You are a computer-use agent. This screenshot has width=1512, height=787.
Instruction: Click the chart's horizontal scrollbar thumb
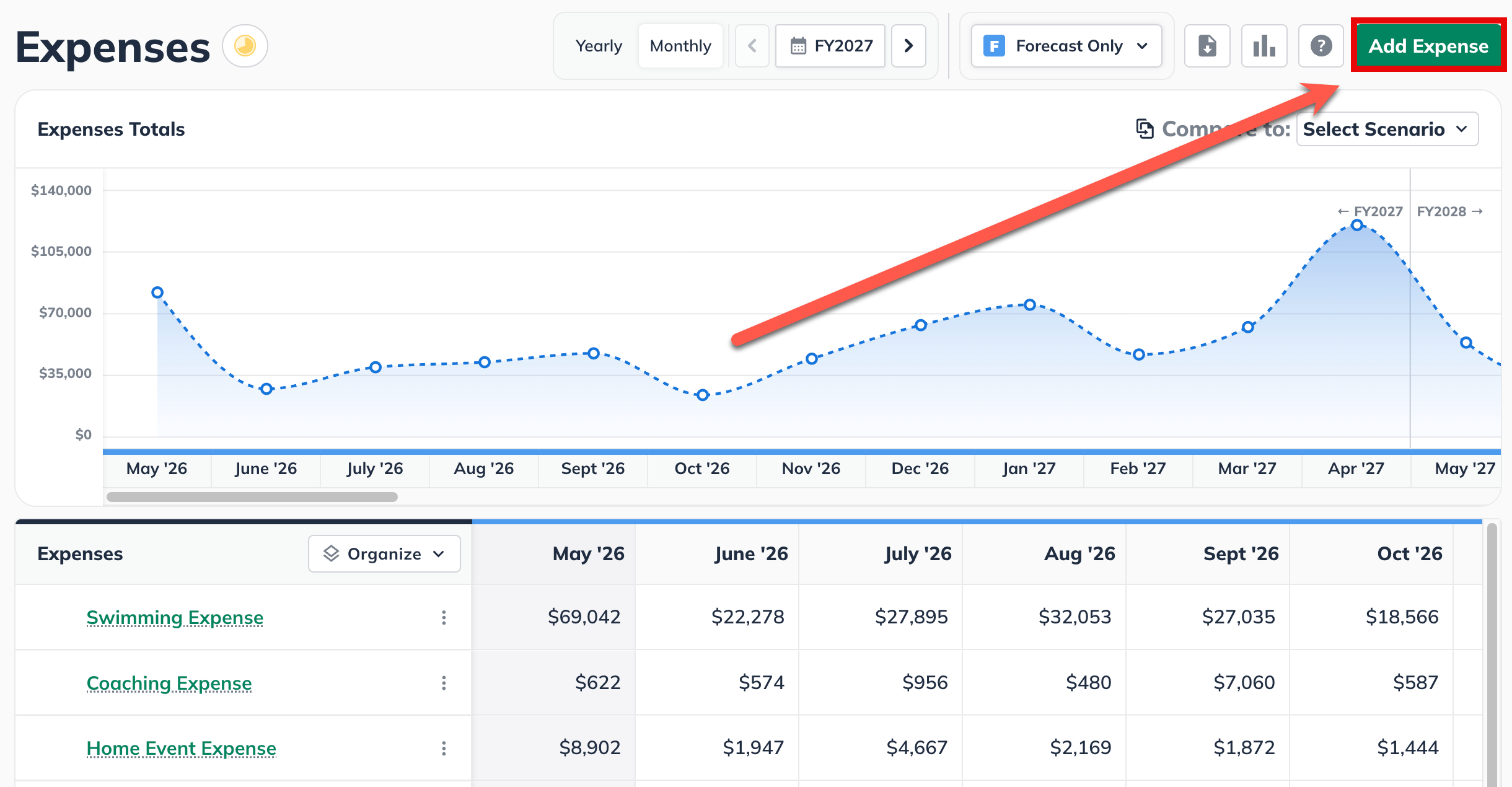point(252,497)
